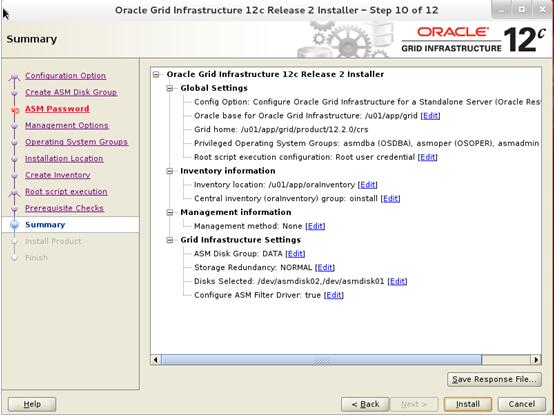Collapse the Oracle Grid Infrastructure root node

(156, 75)
